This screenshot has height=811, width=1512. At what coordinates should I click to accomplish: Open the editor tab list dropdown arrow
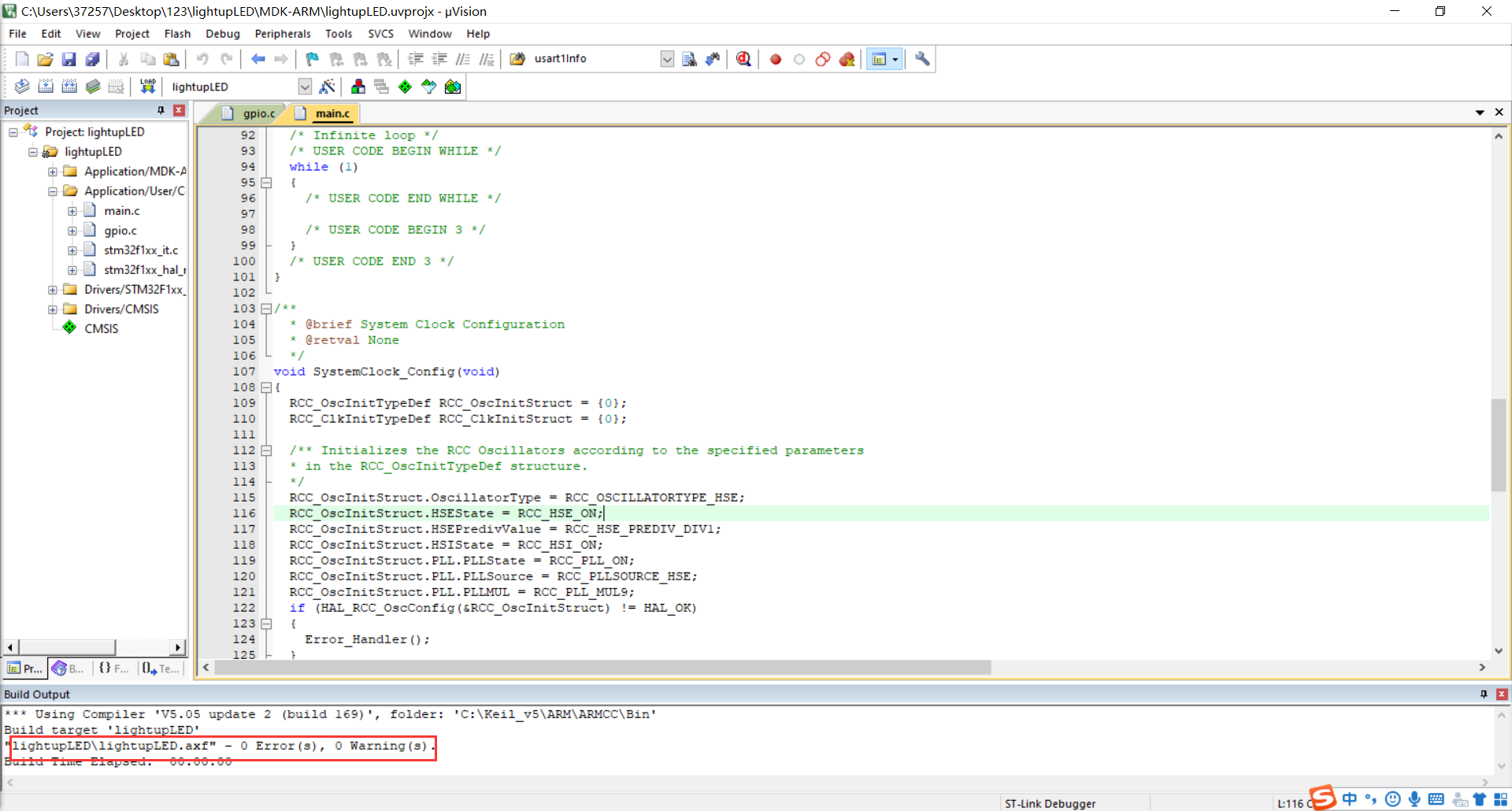(x=1480, y=113)
